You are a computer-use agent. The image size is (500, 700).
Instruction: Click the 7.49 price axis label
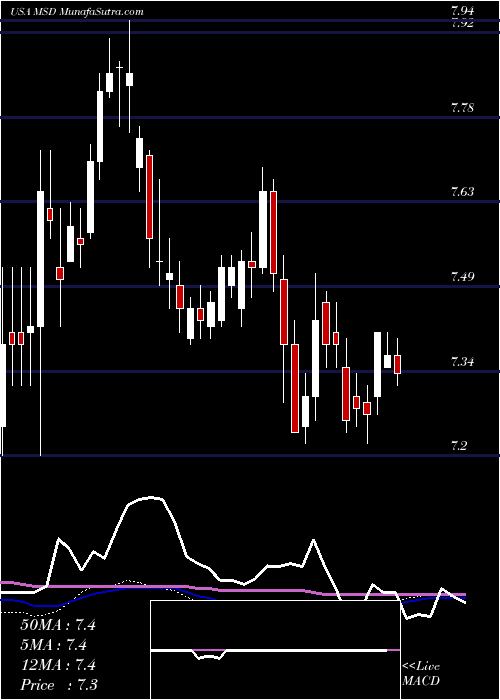[462, 277]
